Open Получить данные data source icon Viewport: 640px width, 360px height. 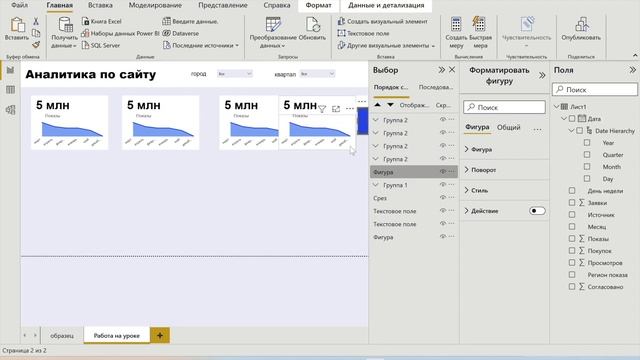(65, 25)
